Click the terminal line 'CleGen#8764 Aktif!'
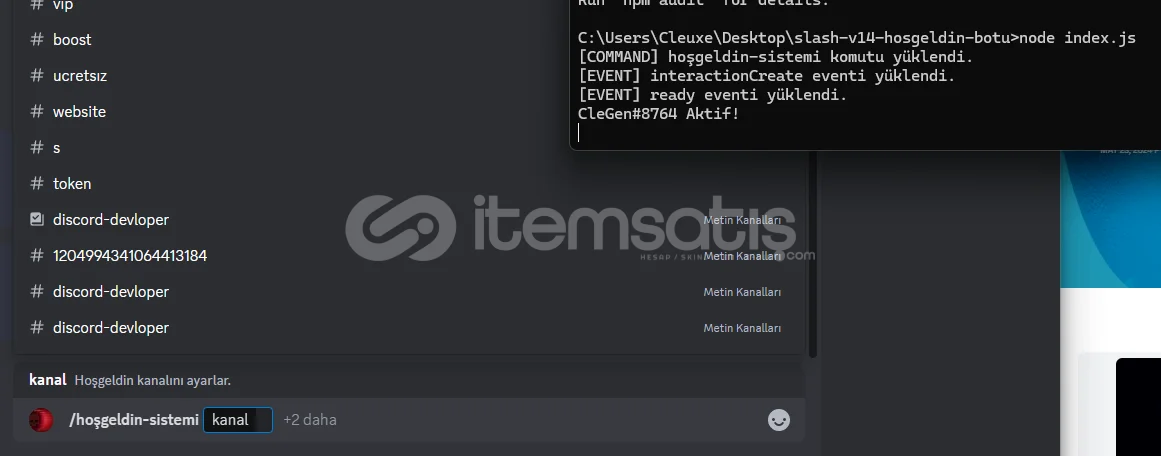Screen dimensions: 1161x456 tap(658, 114)
